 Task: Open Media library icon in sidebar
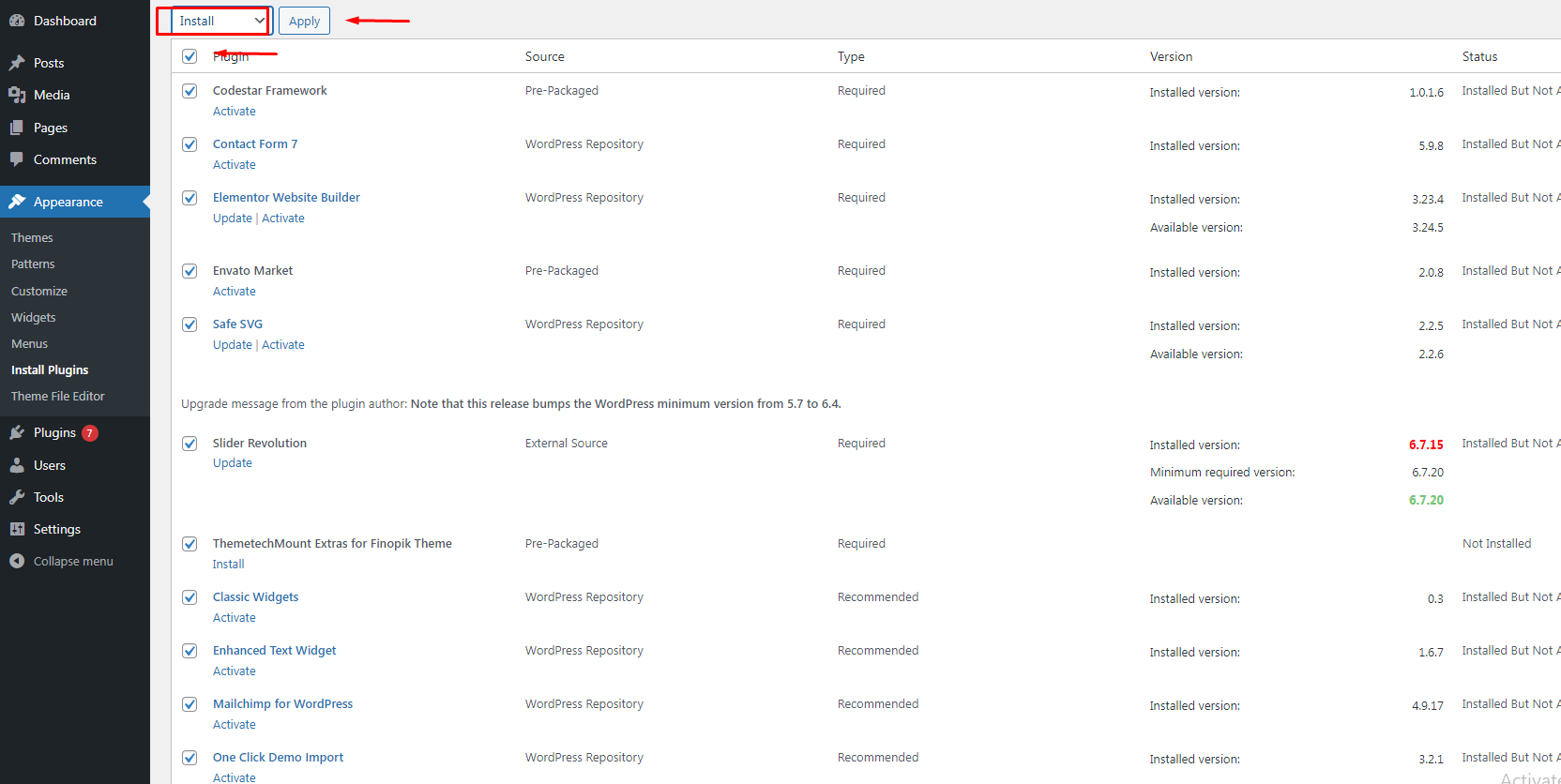(17, 95)
